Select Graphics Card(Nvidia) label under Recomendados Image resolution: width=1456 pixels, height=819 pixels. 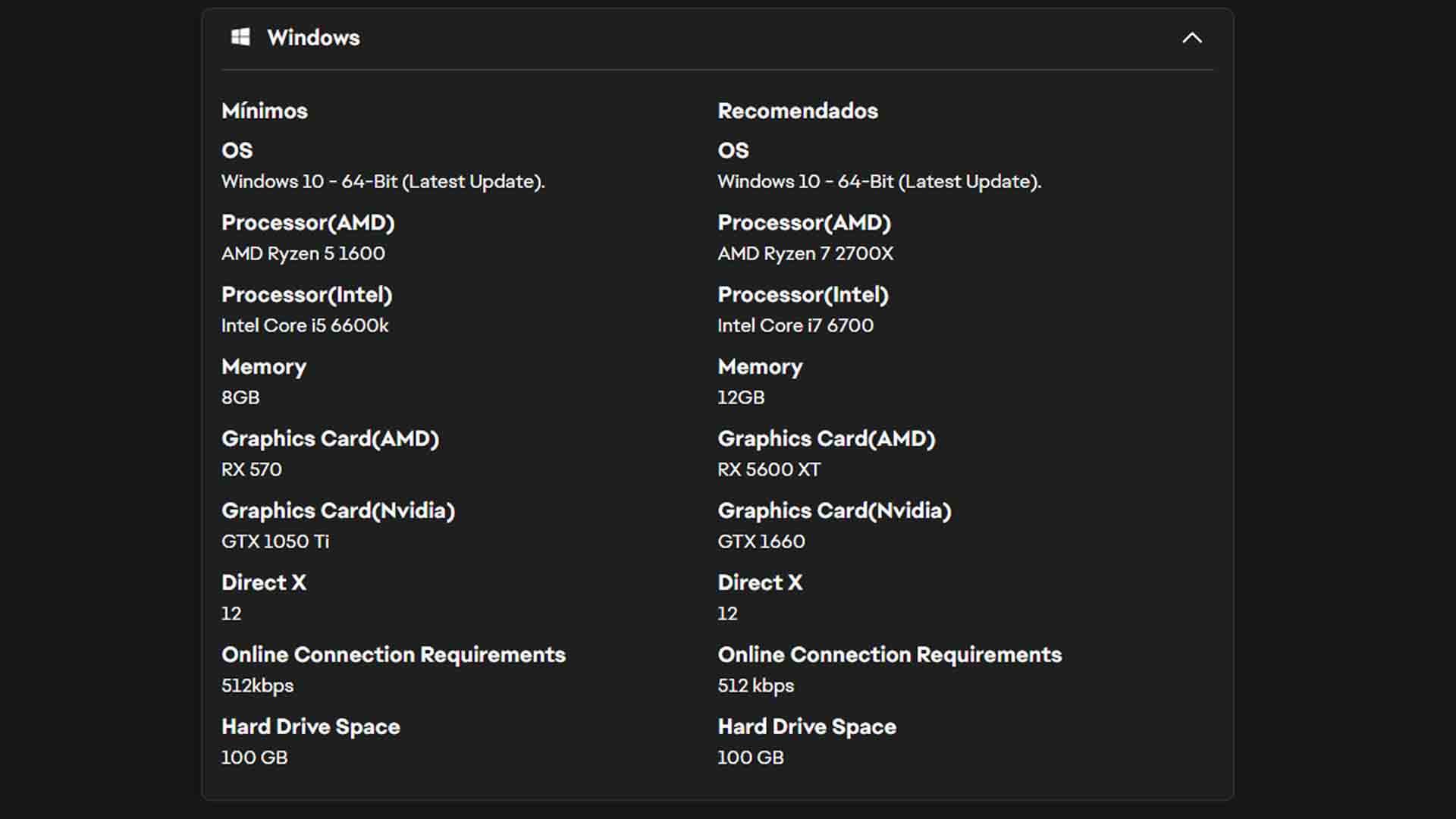pyautogui.click(x=834, y=511)
